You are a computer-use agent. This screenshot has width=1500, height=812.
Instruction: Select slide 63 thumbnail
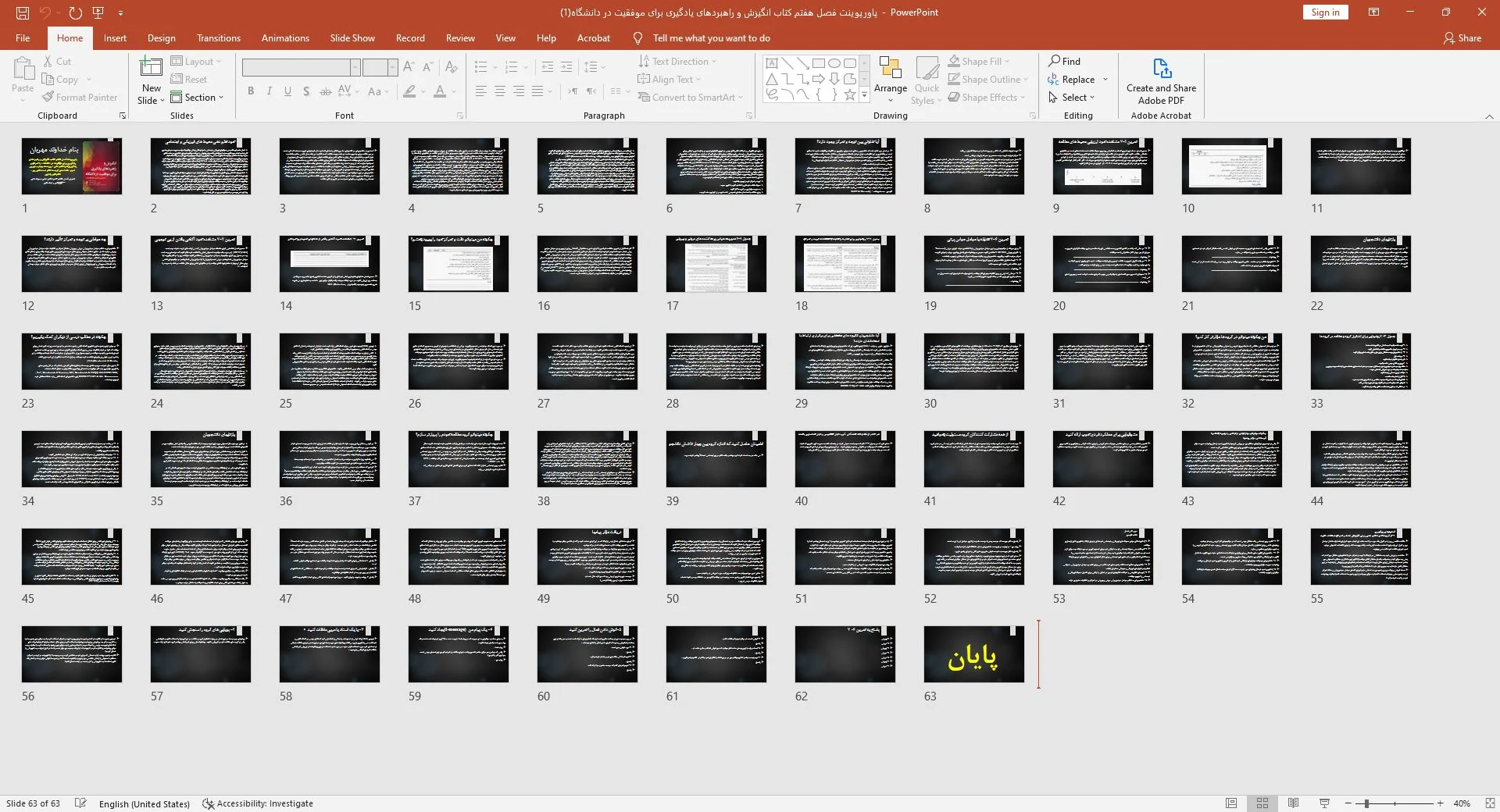[x=973, y=654]
